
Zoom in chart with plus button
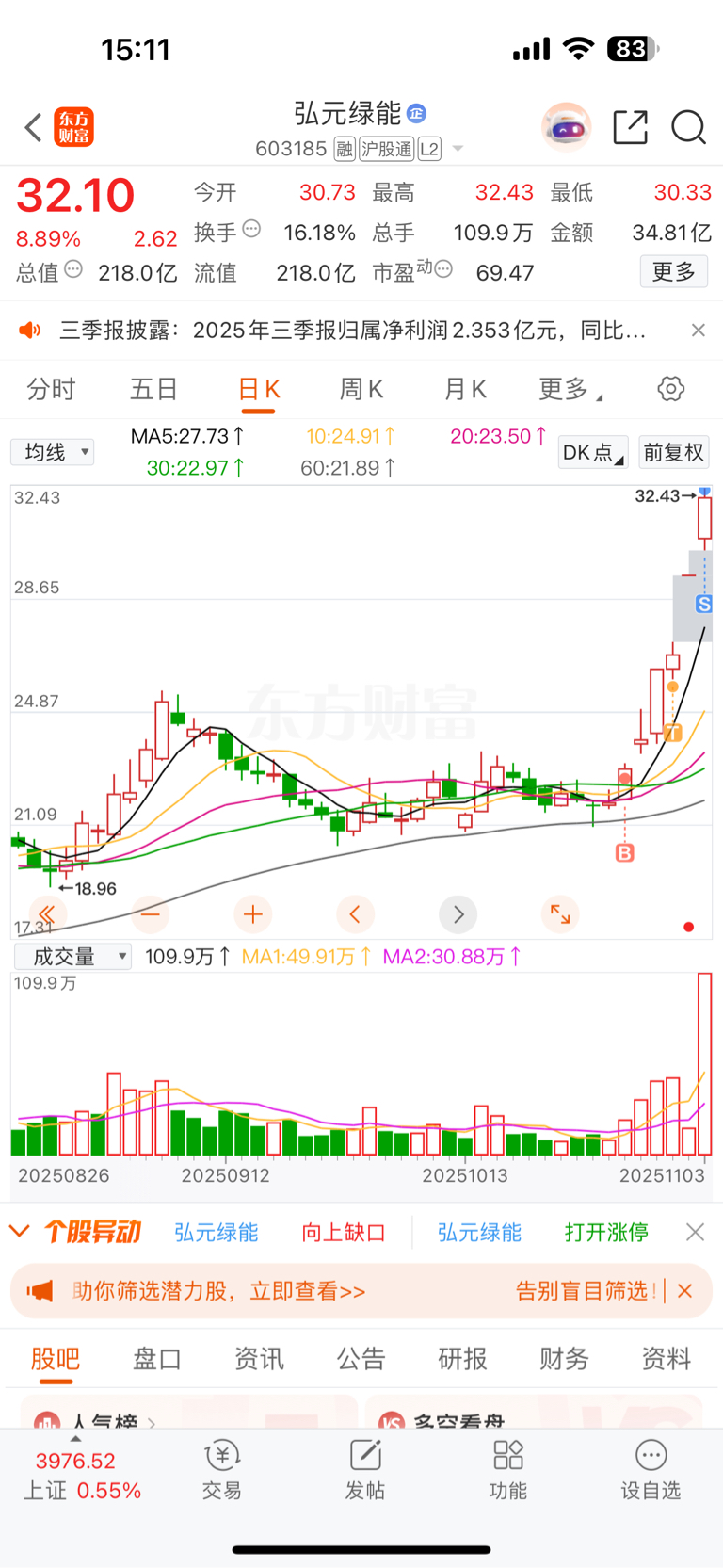coord(252,913)
